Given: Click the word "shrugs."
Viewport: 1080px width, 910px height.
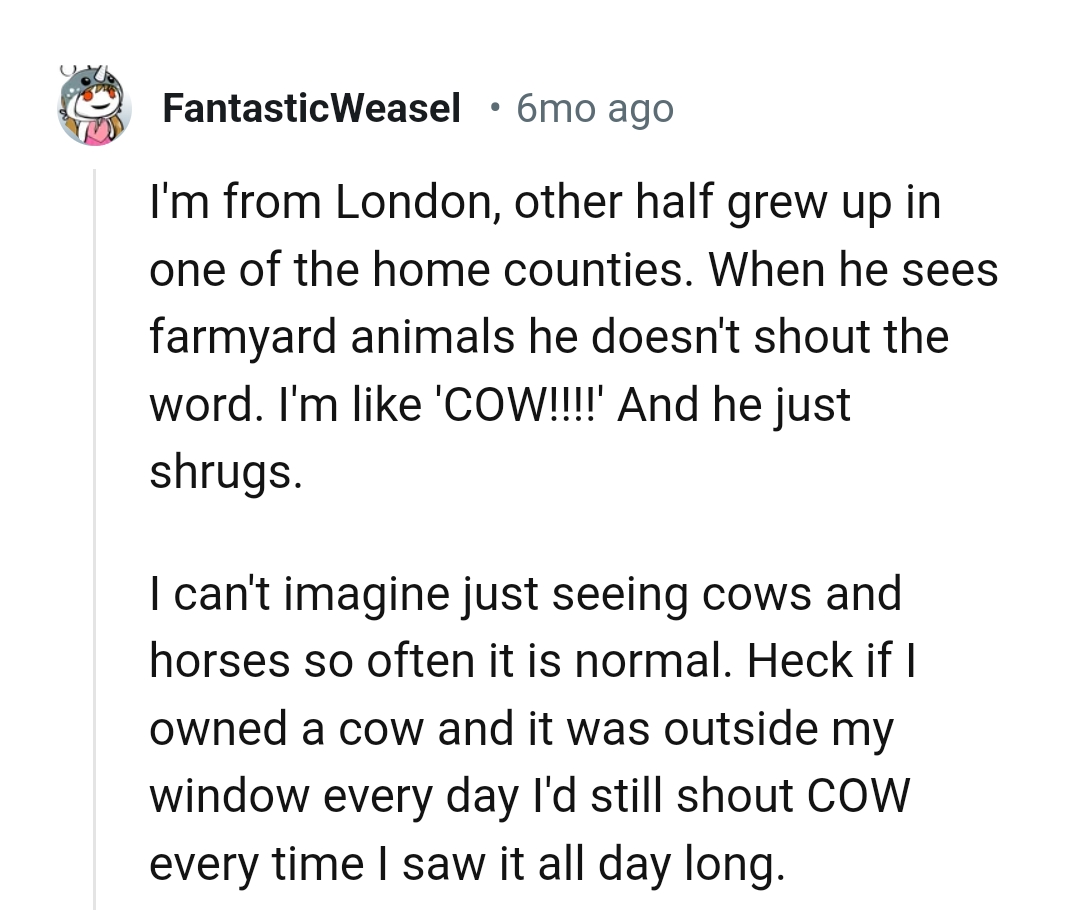Looking at the screenshot, I should 225,472.
